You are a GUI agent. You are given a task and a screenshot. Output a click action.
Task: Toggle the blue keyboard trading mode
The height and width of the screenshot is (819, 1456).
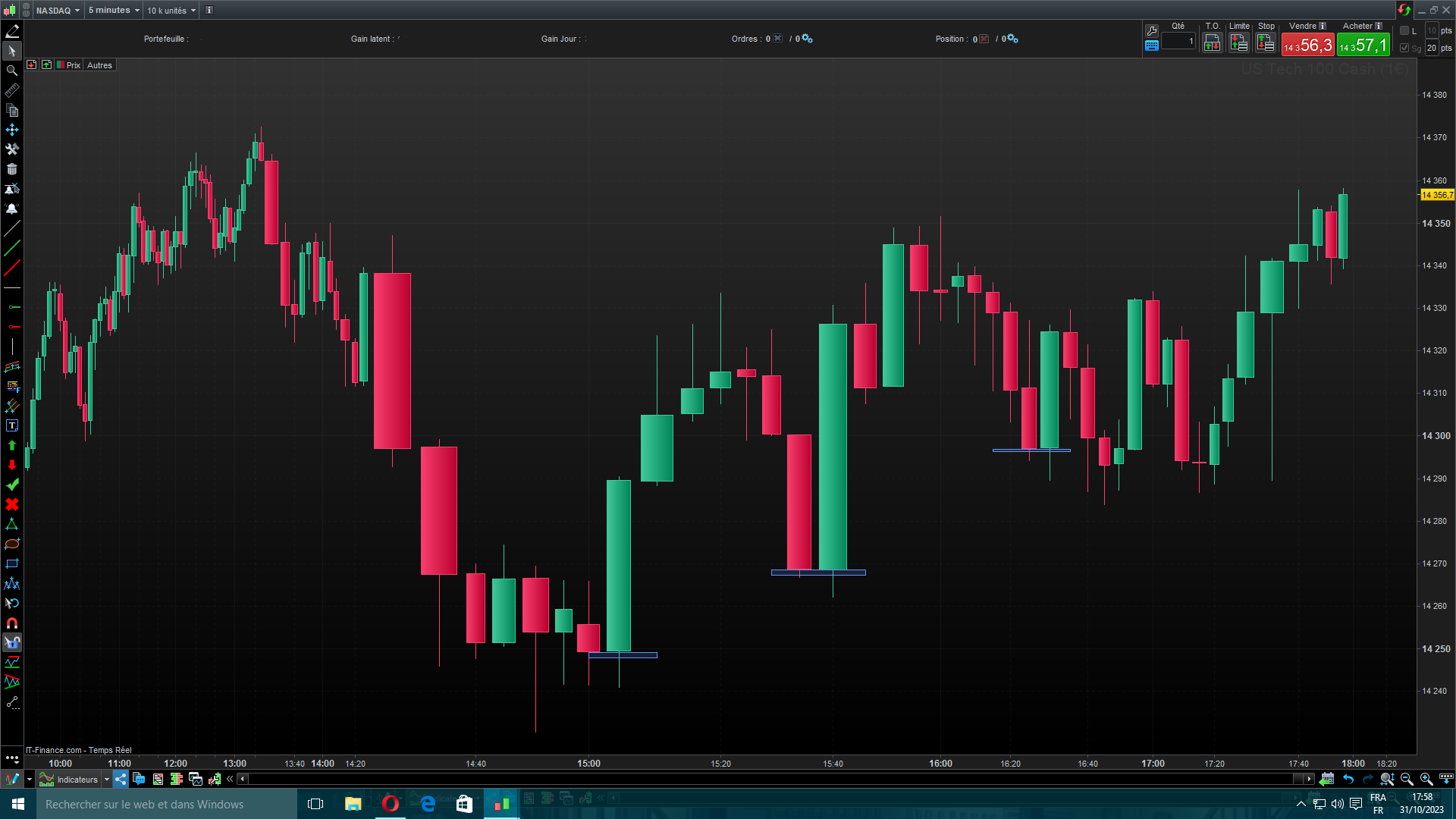(x=1152, y=45)
